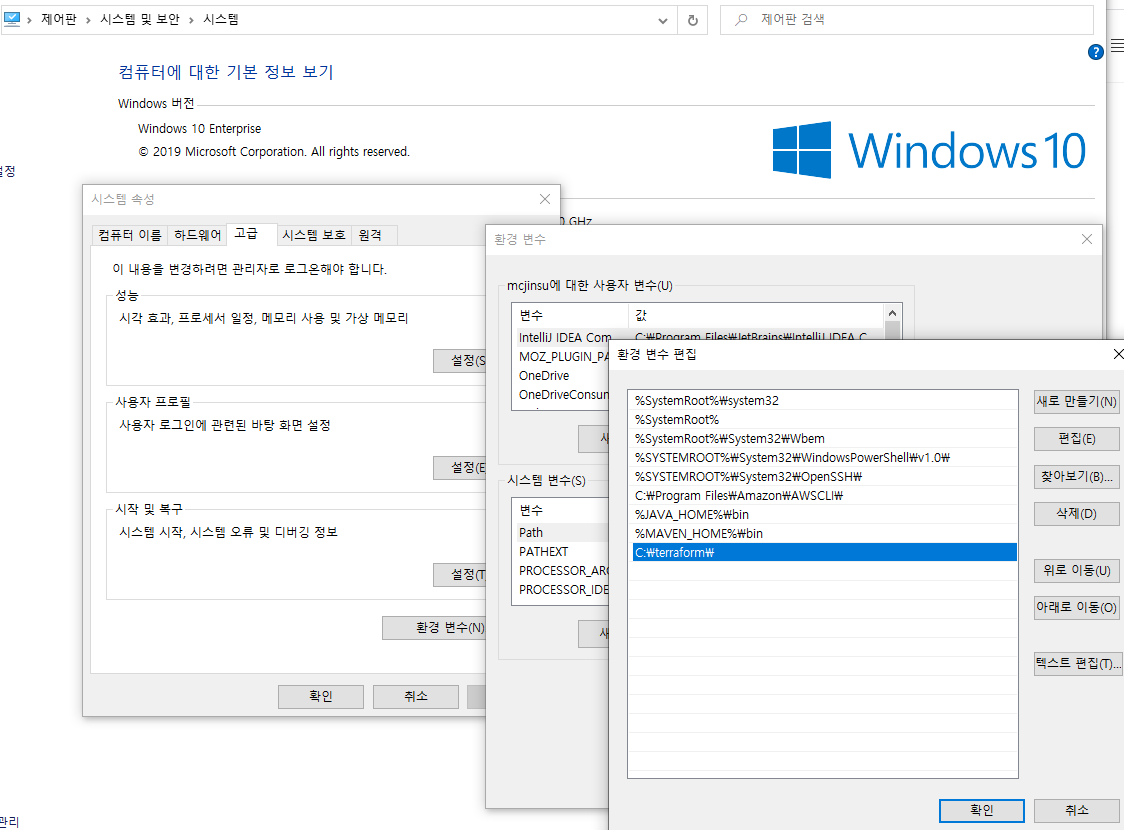Screen dimensions: 1124x830
Task: Select the %MAVEN_HOME%\bin path entry
Action: [x=824, y=533]
